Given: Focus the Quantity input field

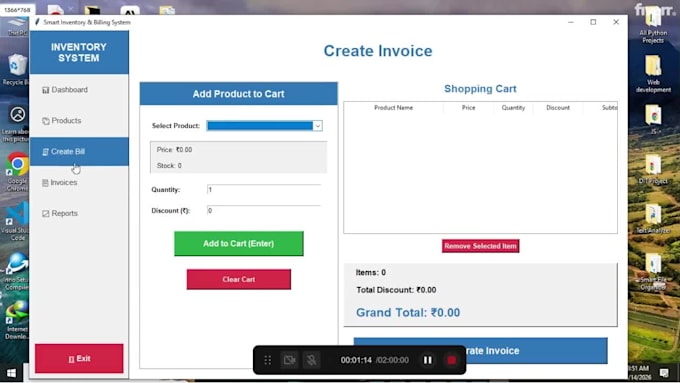Looking at the screenshot, I should [x=264, y=190].
